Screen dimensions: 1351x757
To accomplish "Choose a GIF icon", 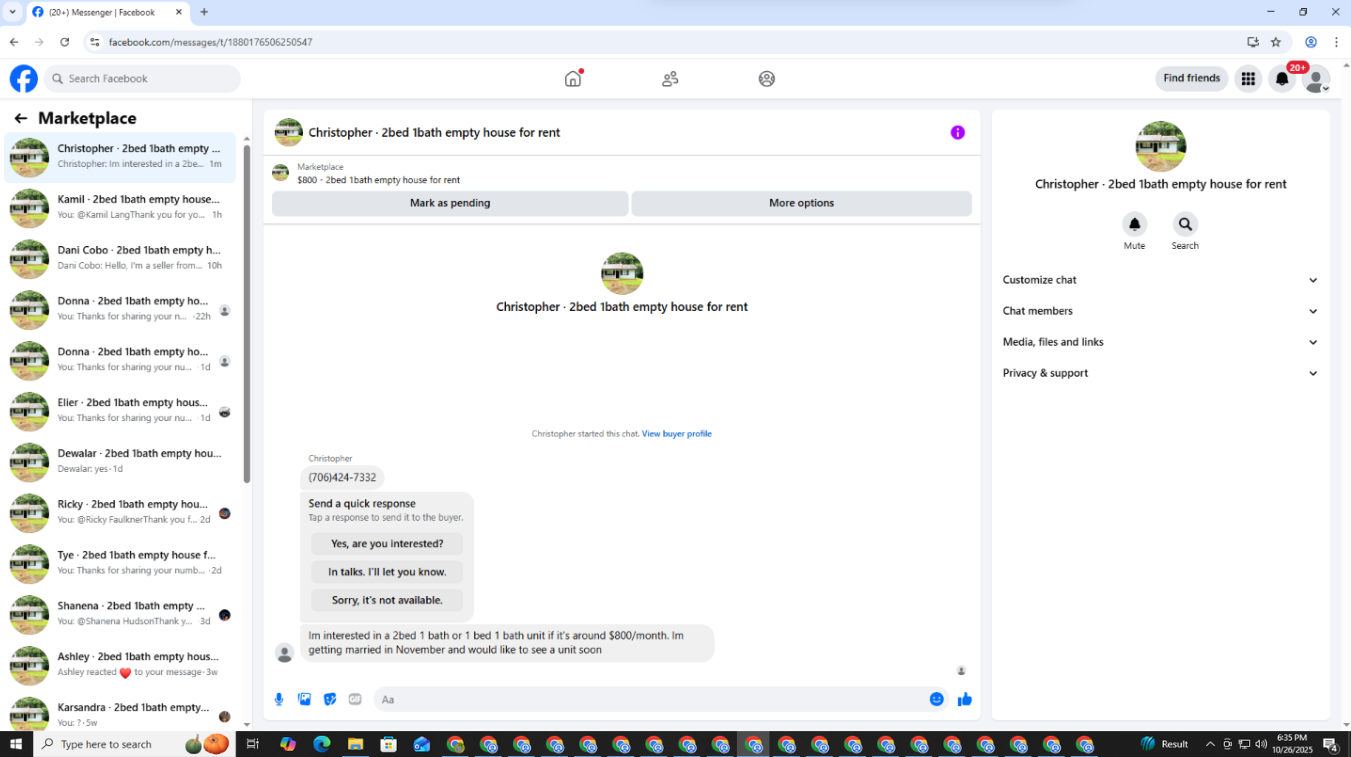I will pyautogui.click(x=355, y=699).
